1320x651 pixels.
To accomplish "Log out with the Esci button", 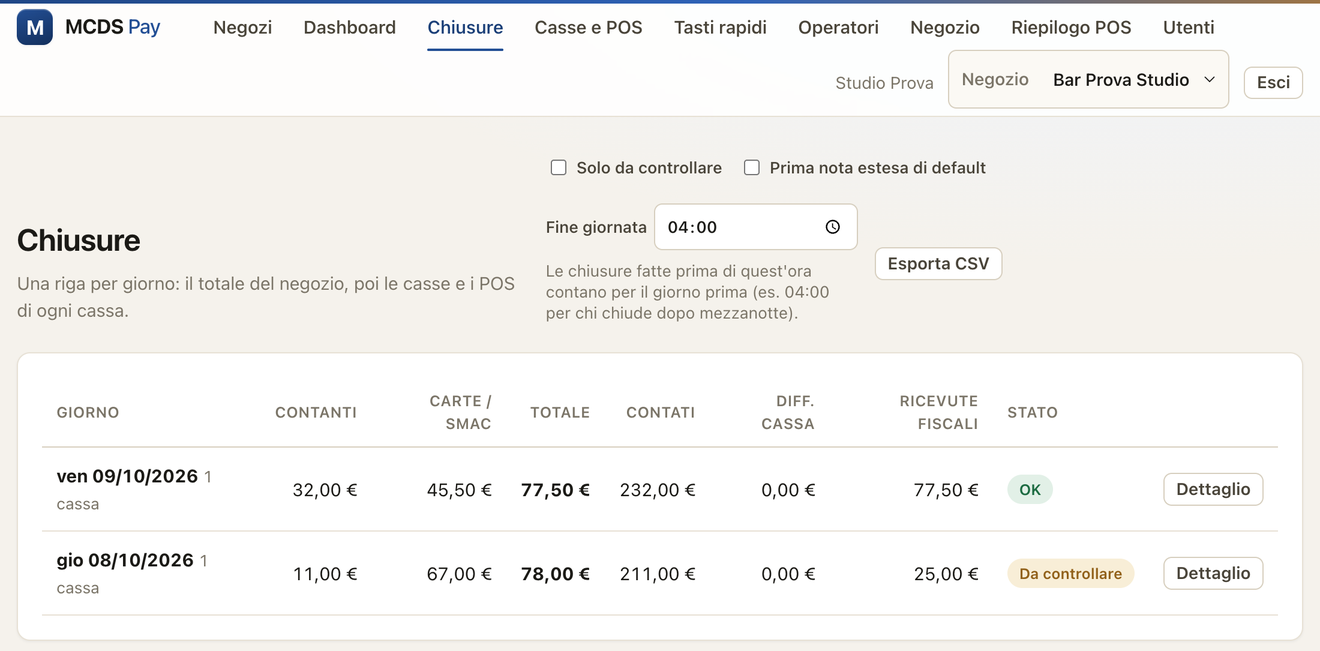I will (1273, 82).
